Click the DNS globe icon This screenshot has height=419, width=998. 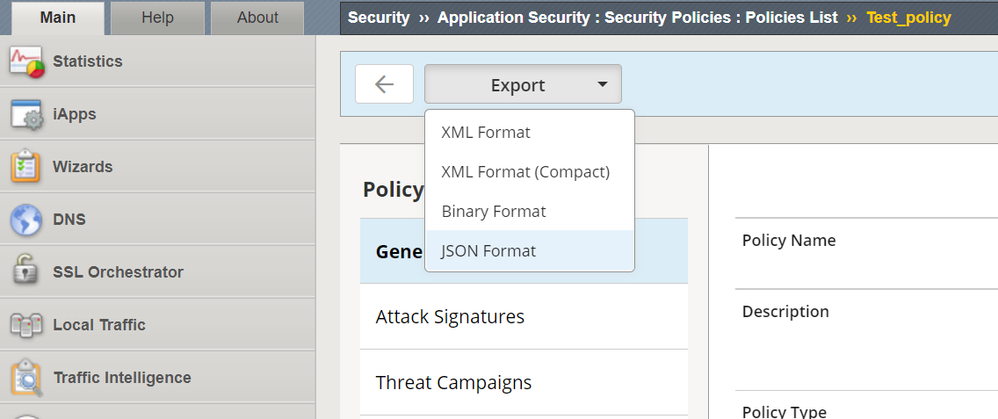pyautogui.click(x=26, y=219)
